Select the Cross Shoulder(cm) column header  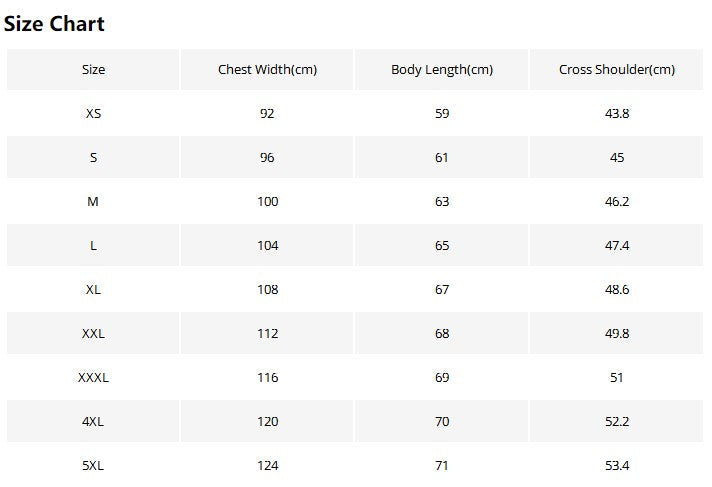[x=617, y=70]
